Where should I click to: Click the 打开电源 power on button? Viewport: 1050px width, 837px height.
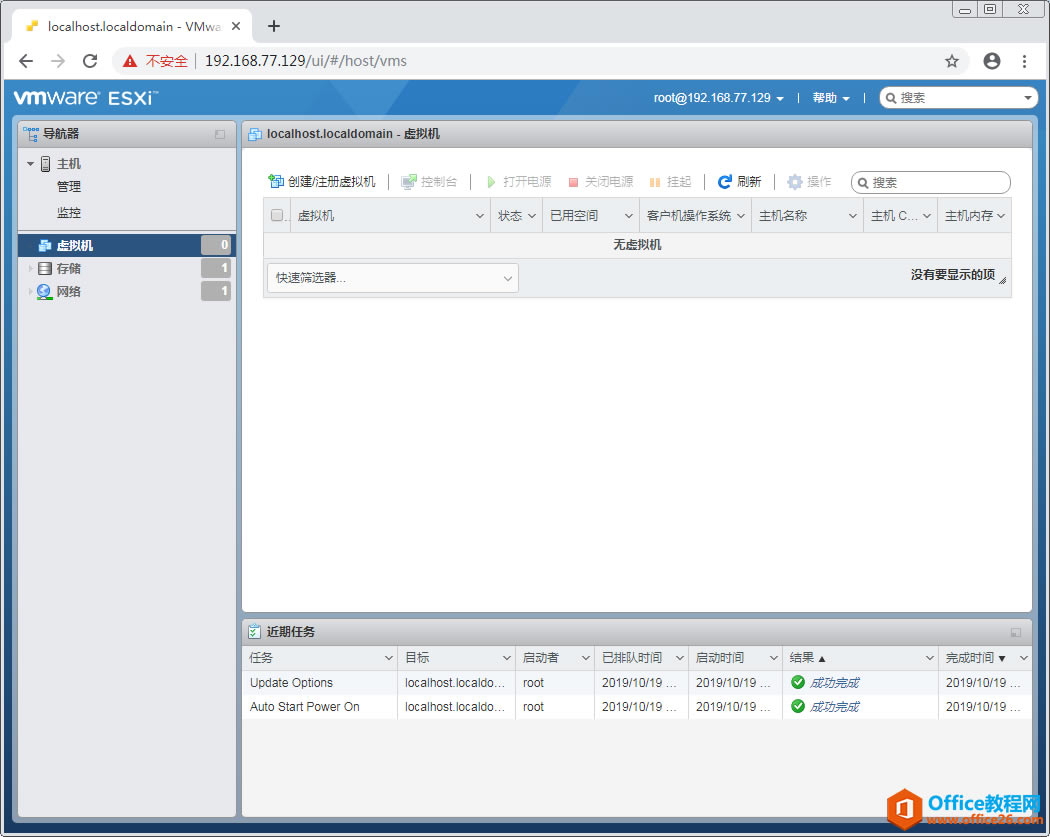click(519, 181)
